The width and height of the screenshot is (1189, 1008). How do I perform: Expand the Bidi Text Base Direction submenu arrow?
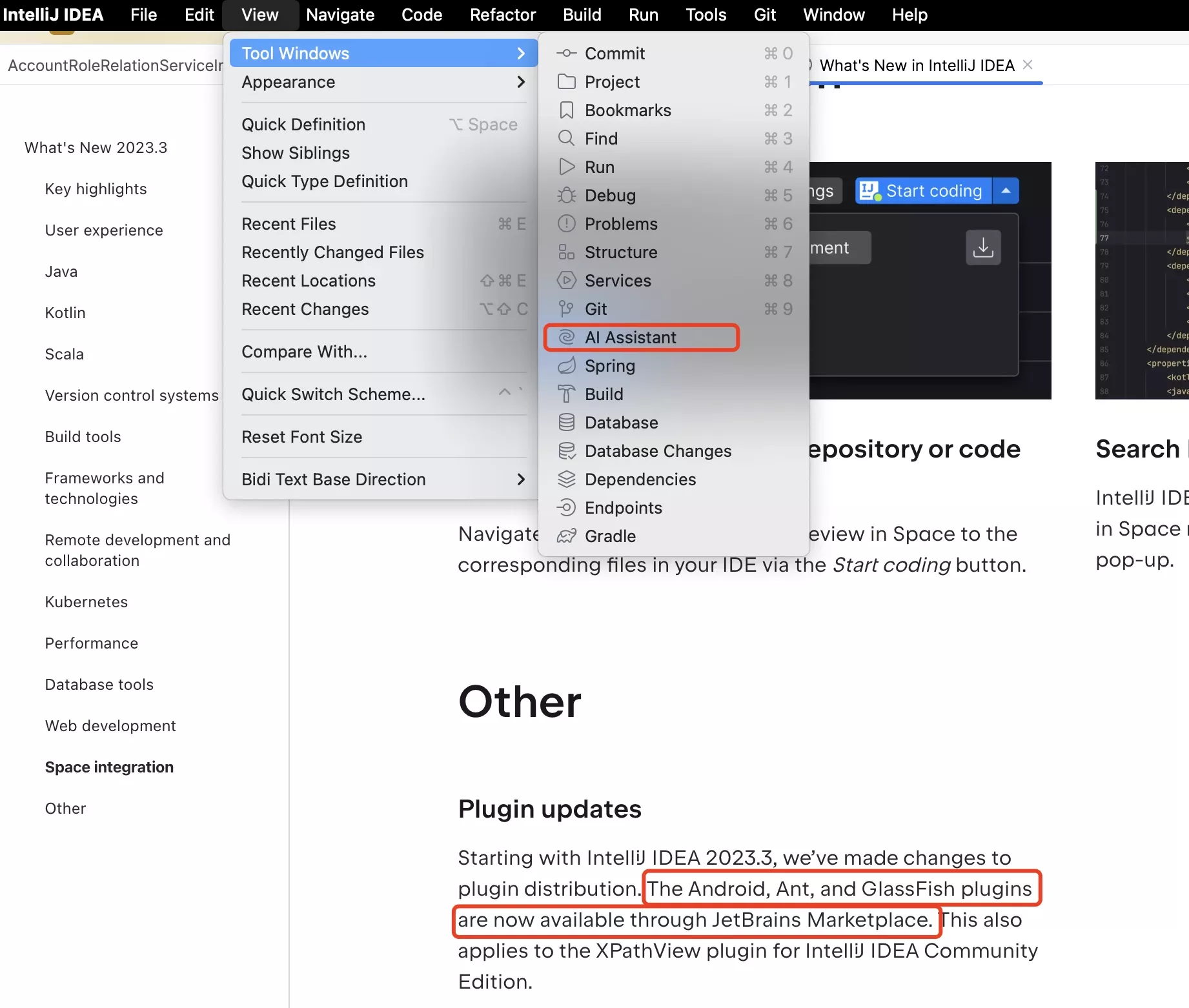click(x=521, y=479)
